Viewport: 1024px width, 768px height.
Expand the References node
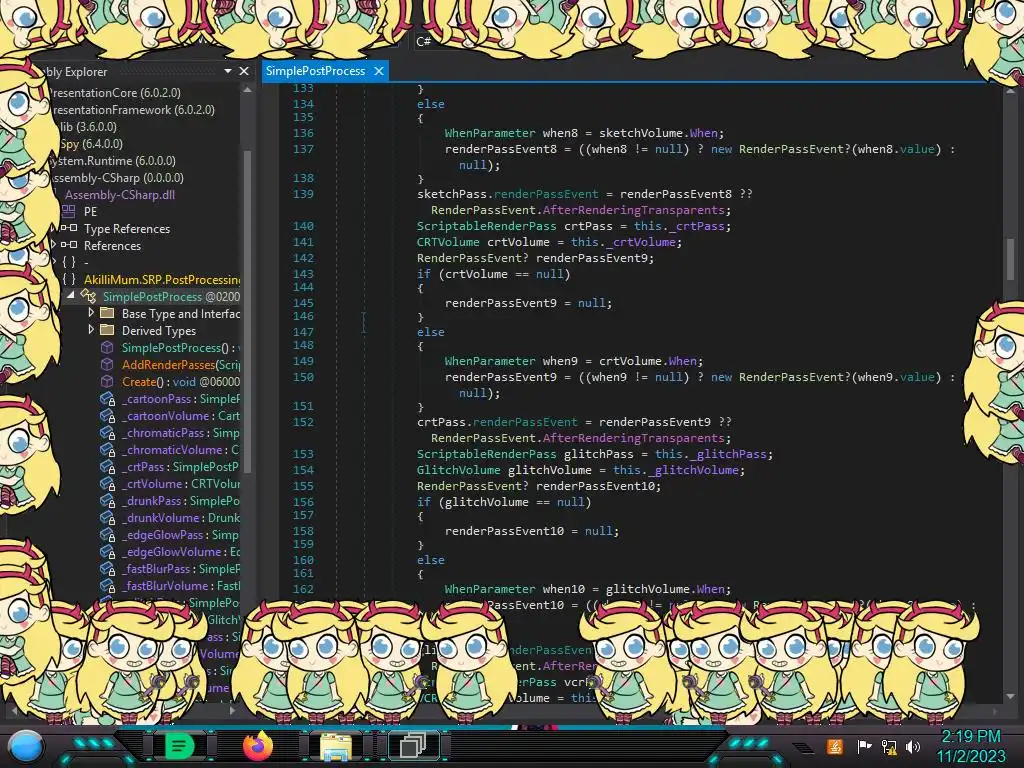click(x=54, y=245)
